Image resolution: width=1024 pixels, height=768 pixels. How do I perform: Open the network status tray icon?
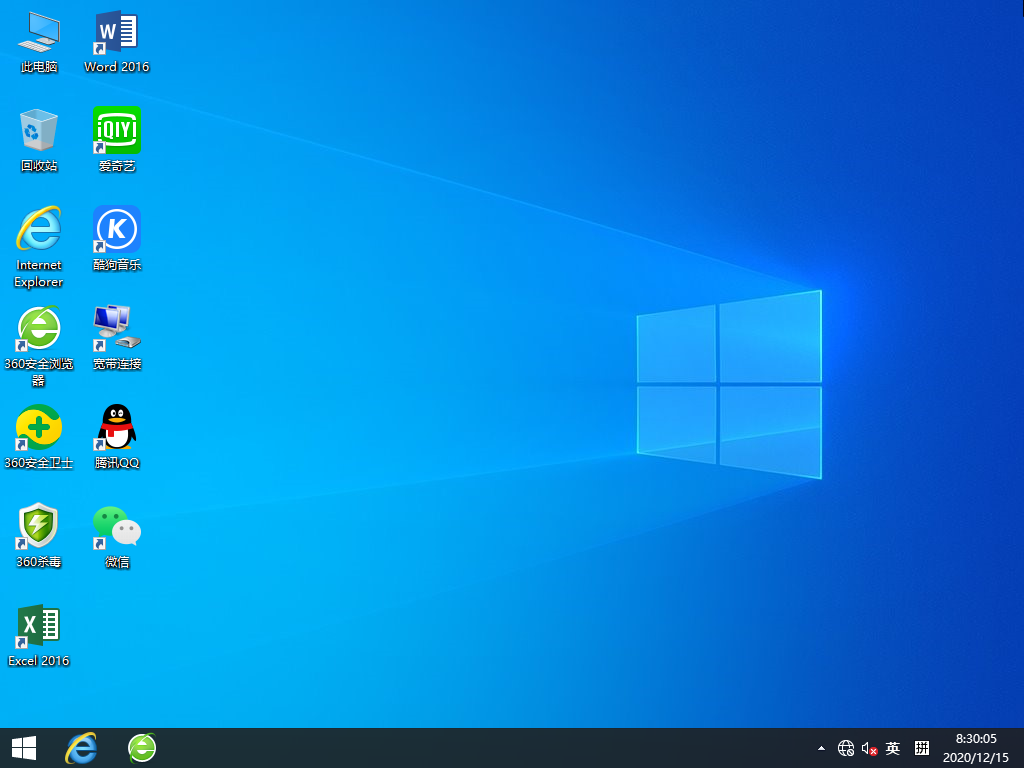(846, 748)
